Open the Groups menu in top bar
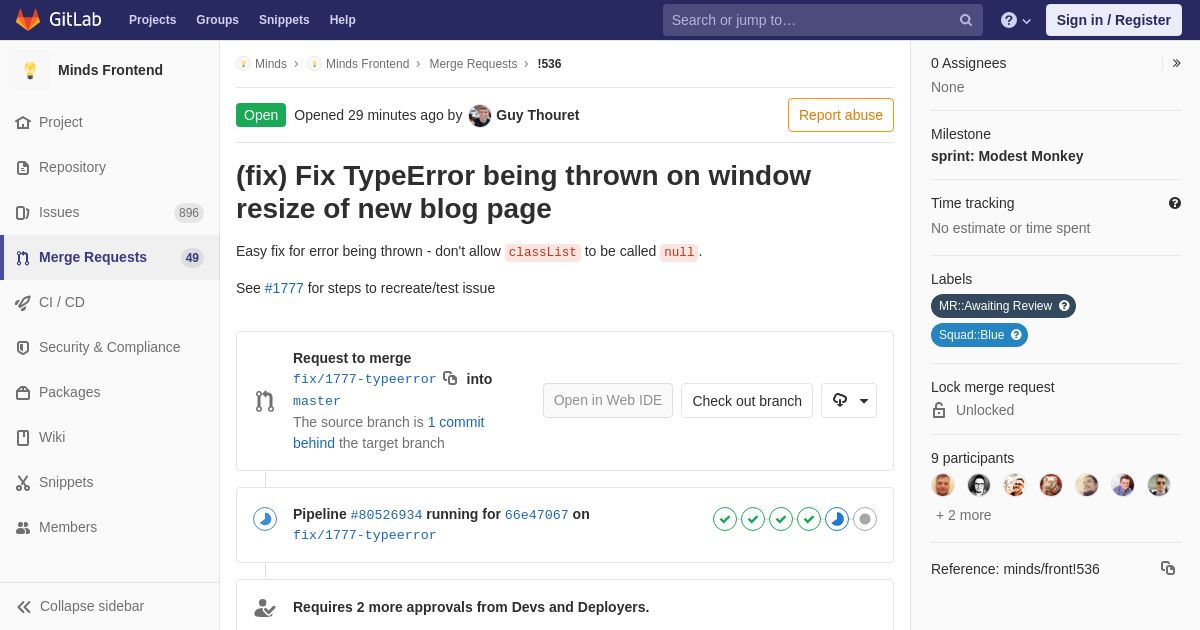 [217, 20]
